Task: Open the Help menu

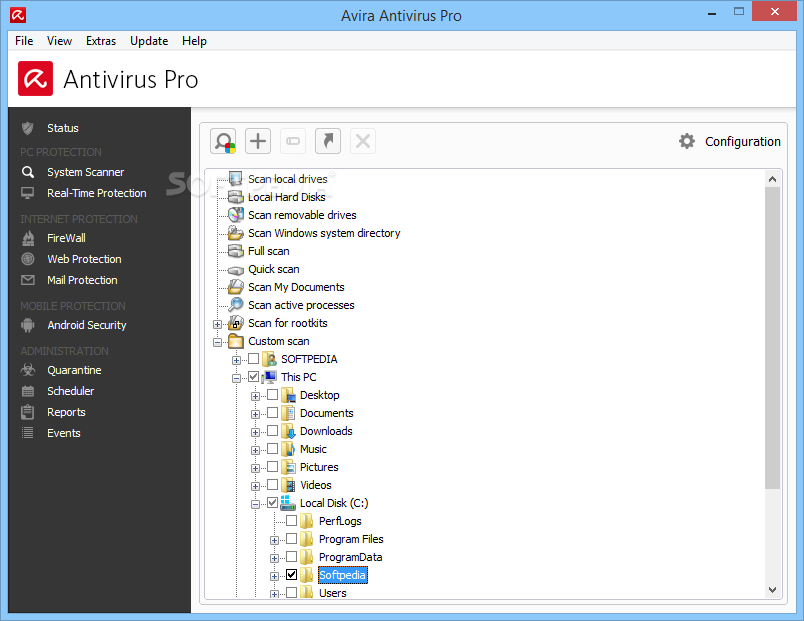Action: pyautogui.click(x=194, y=41)
